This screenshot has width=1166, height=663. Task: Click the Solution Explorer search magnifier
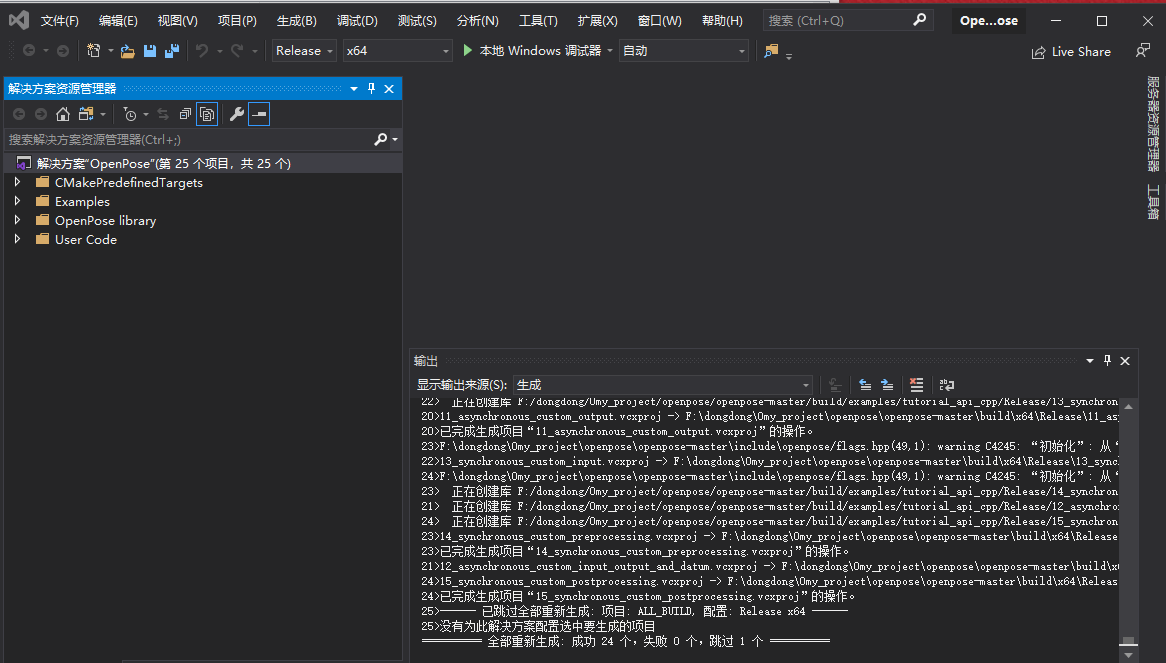(381, 139)
